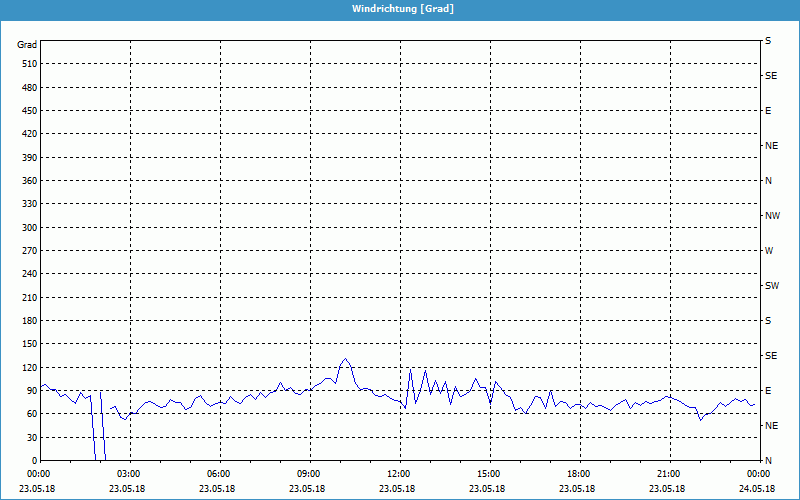Viewport: 800px width, 500px height.
Task: Click the NW compass label on the right axis
Action: point(772,216)
